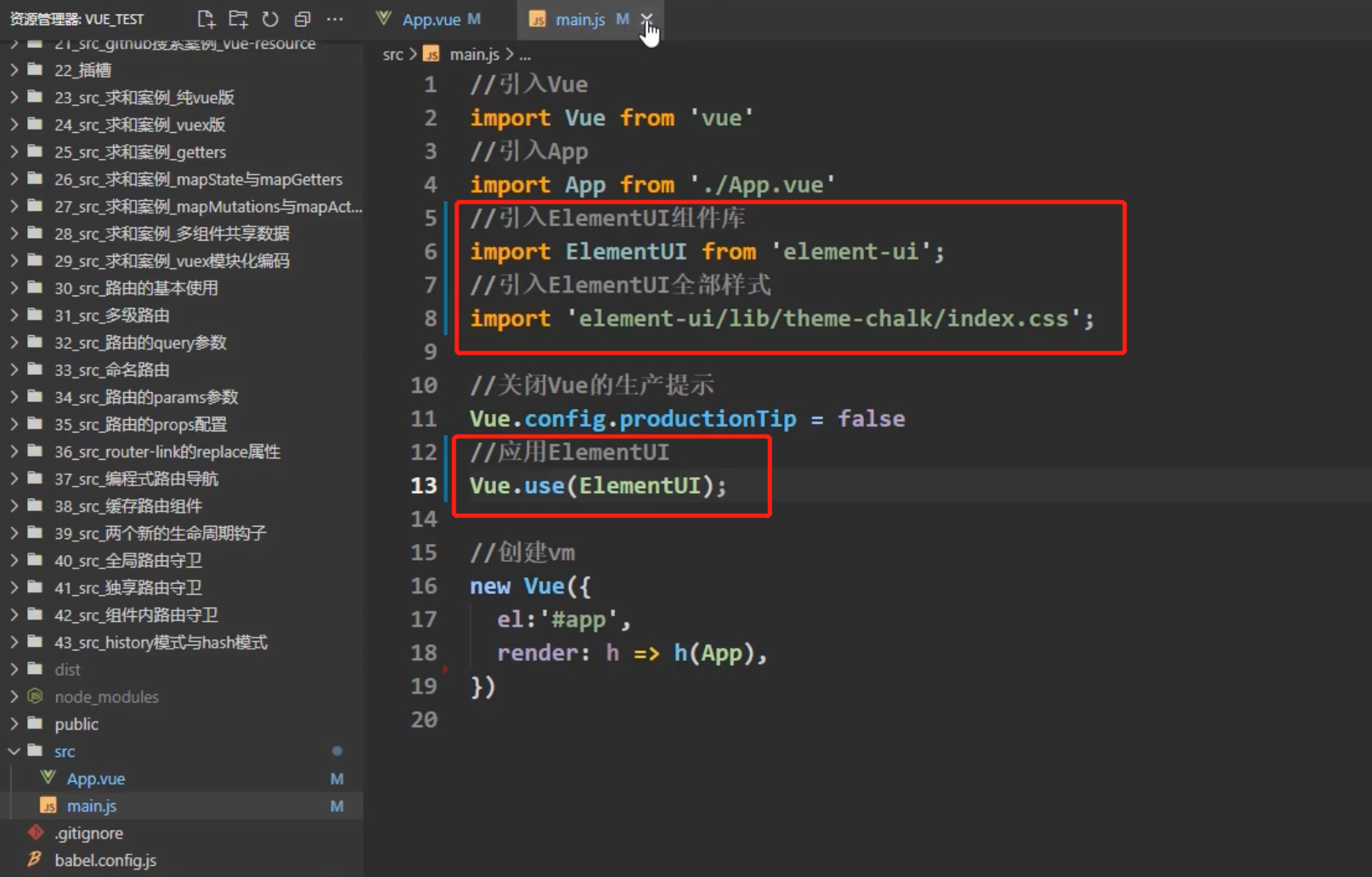The height and width of the screenshot is (877, 1372).
Task: Select the 27_src_求和案例_mapMutations folder row
Action: 182,206
